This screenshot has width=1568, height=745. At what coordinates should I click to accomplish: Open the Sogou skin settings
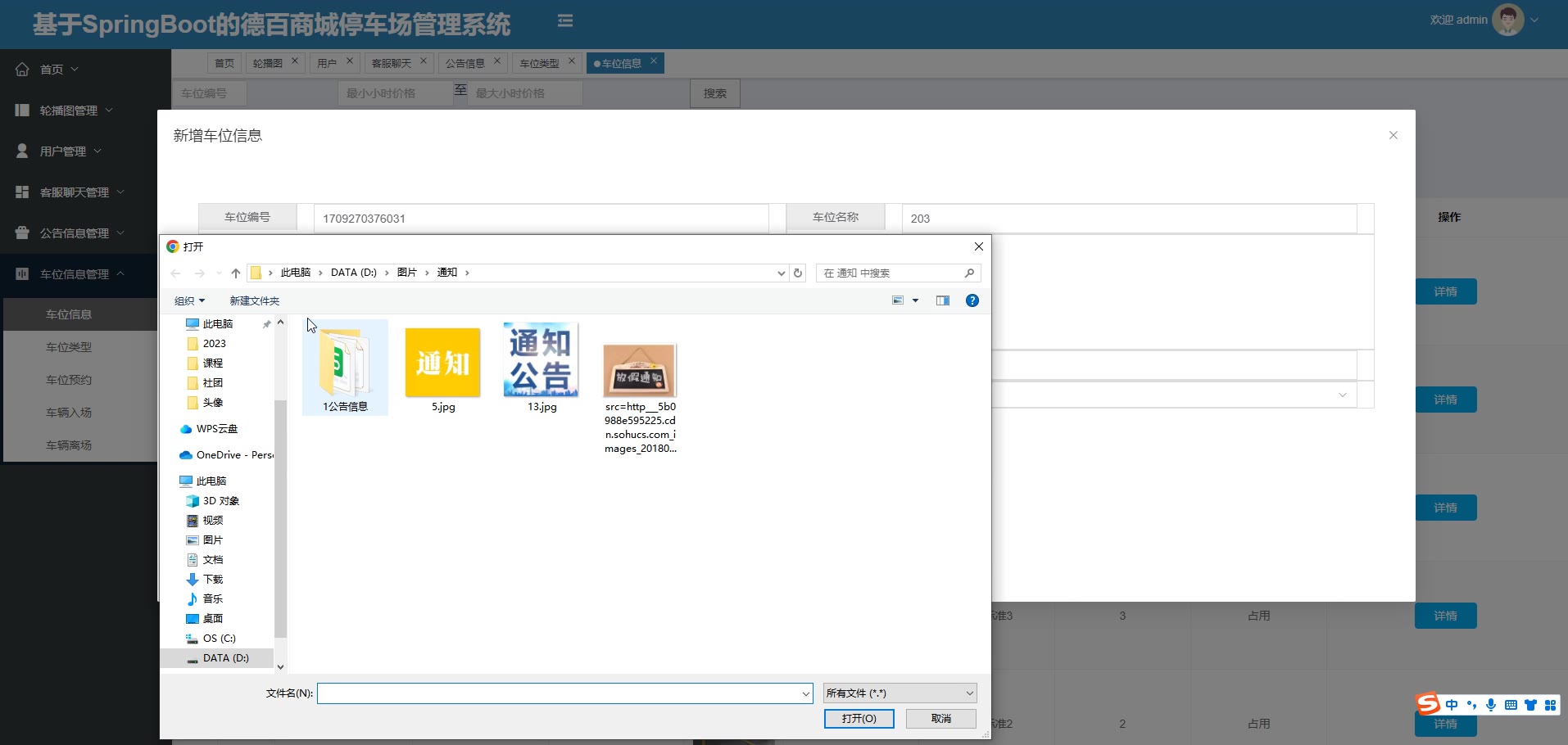coord(1530,705)
